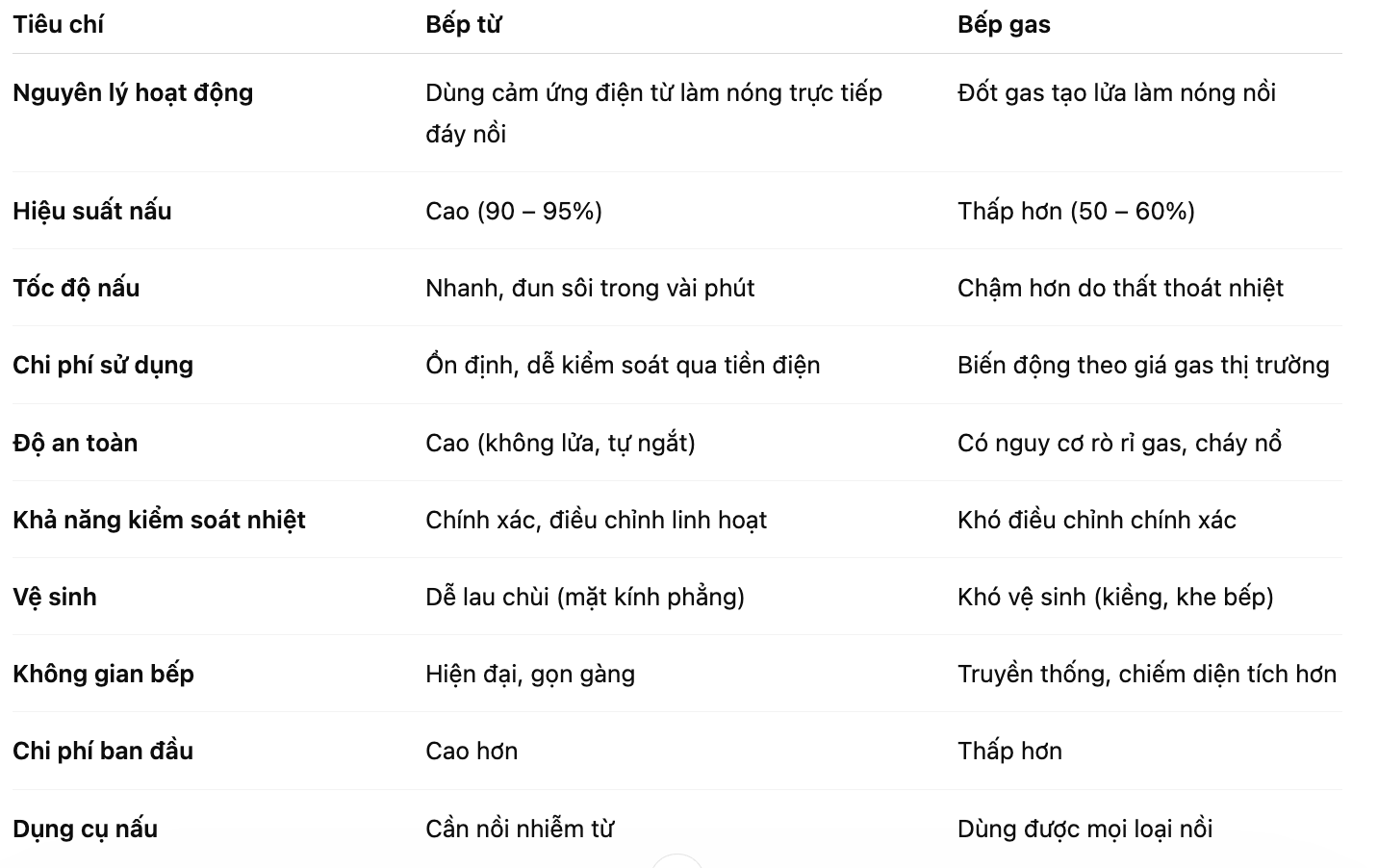The width and height of the screenshot is (1378, 868).
Task: Click "Khả năng kiểm soát nhiệt" row label
Action: 159,520
